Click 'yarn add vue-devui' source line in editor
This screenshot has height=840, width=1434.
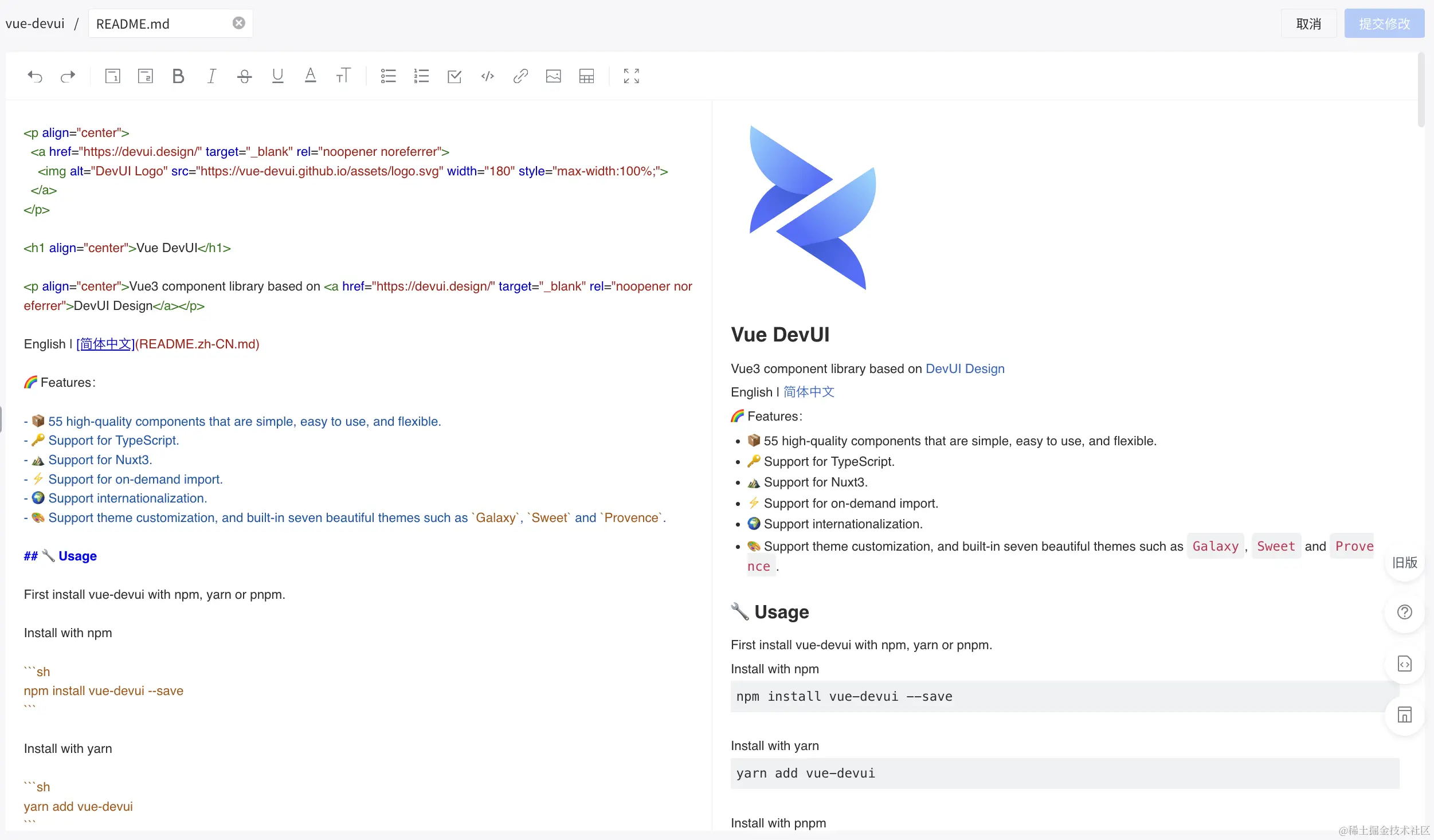pyautogui.click(x=79, y=806)
